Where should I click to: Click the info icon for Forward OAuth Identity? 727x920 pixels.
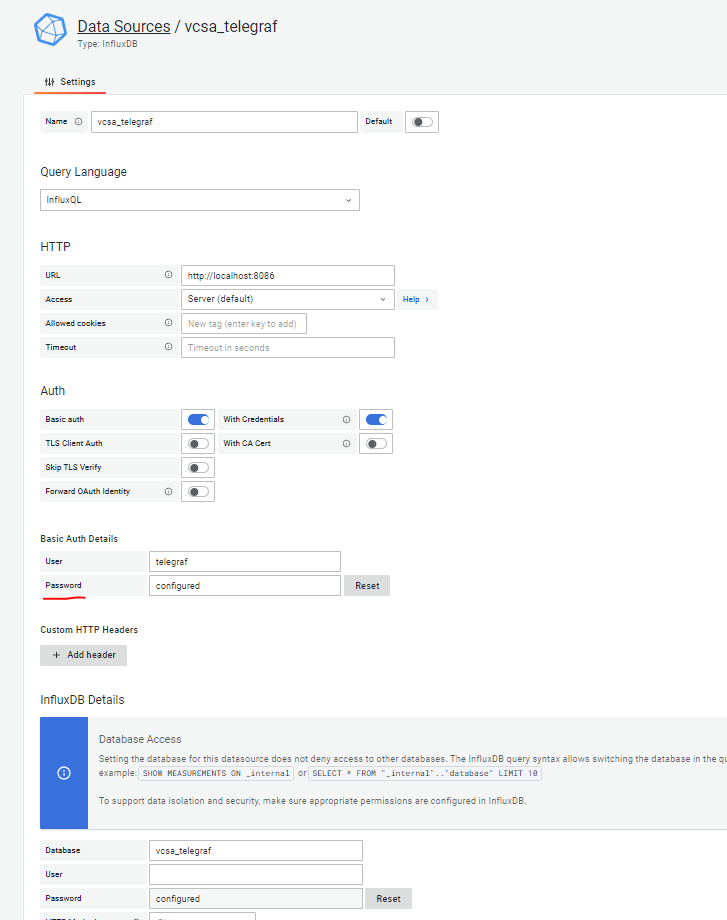pyautogui.click(x=168, y=491)
